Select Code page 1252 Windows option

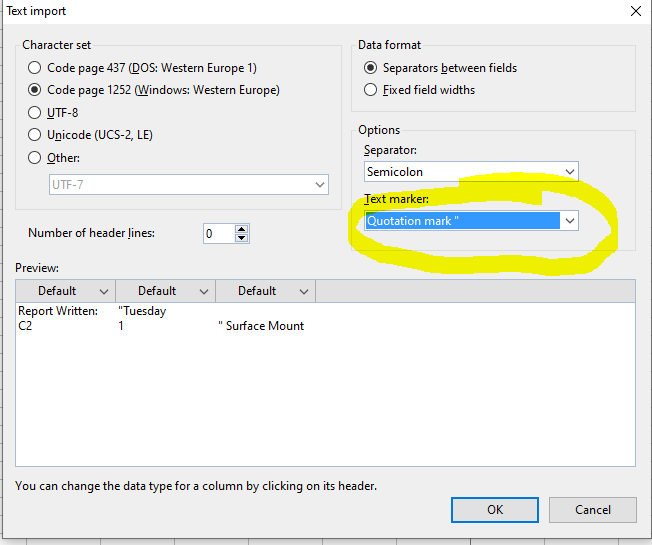tap(36, 90)
